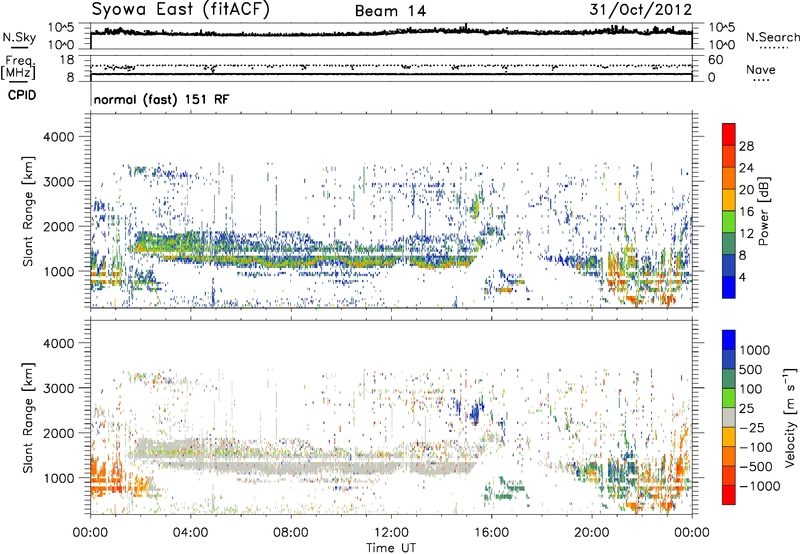Click the Power colorbar value '4'
The width and height of the screenshot is (800, 554).
(742, 277)
